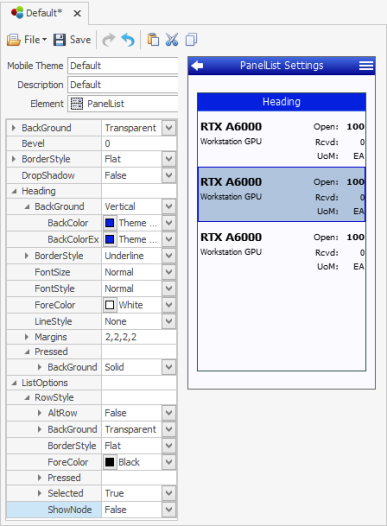Screen dimensions: 387x526
Task: Open the DropShadow value dropdown
Action: coord(169,175)
